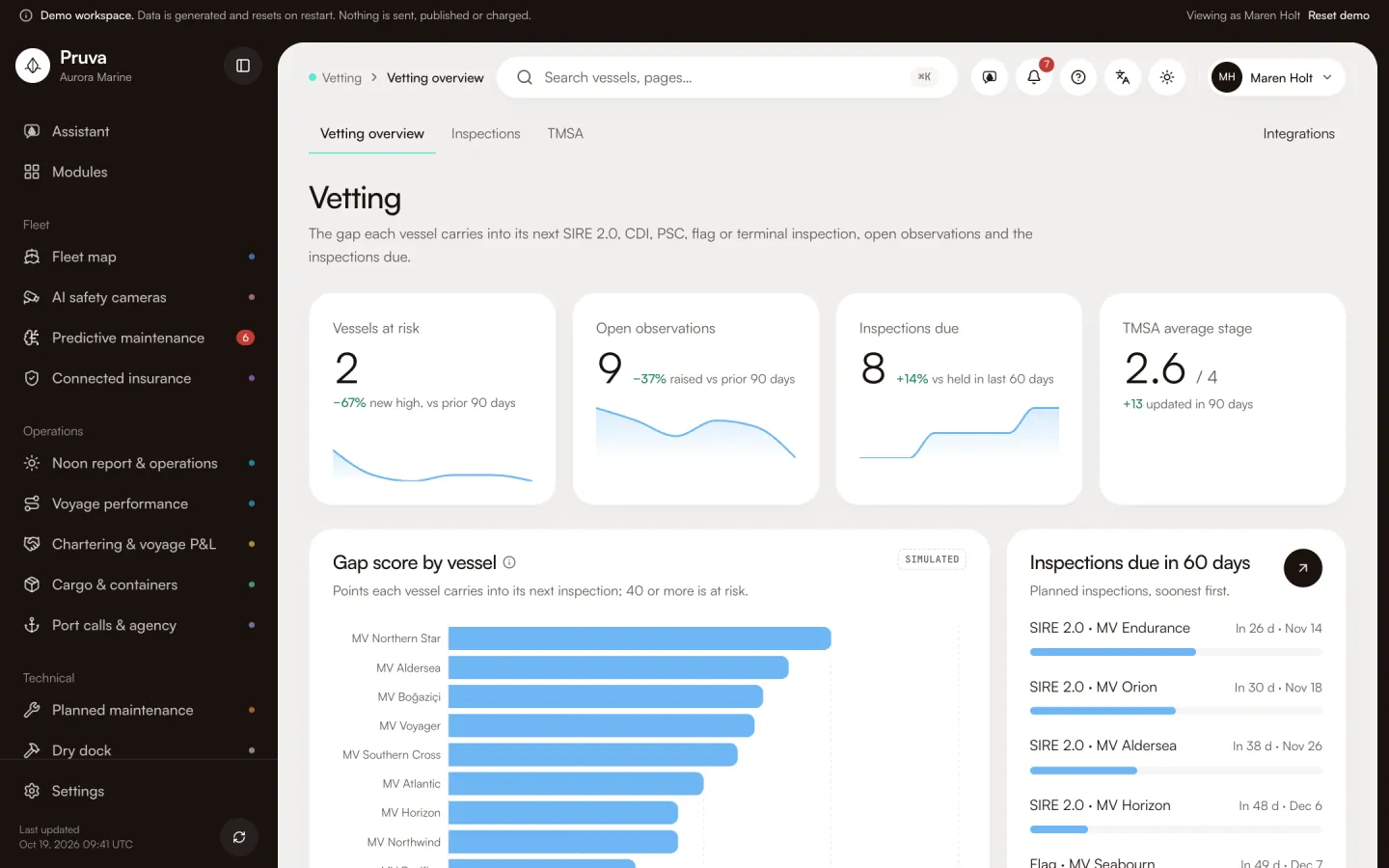This screenshot has height=868, width=1389.
Task: Expand the Maren Holt user menu
Action: coord(1277,77)
